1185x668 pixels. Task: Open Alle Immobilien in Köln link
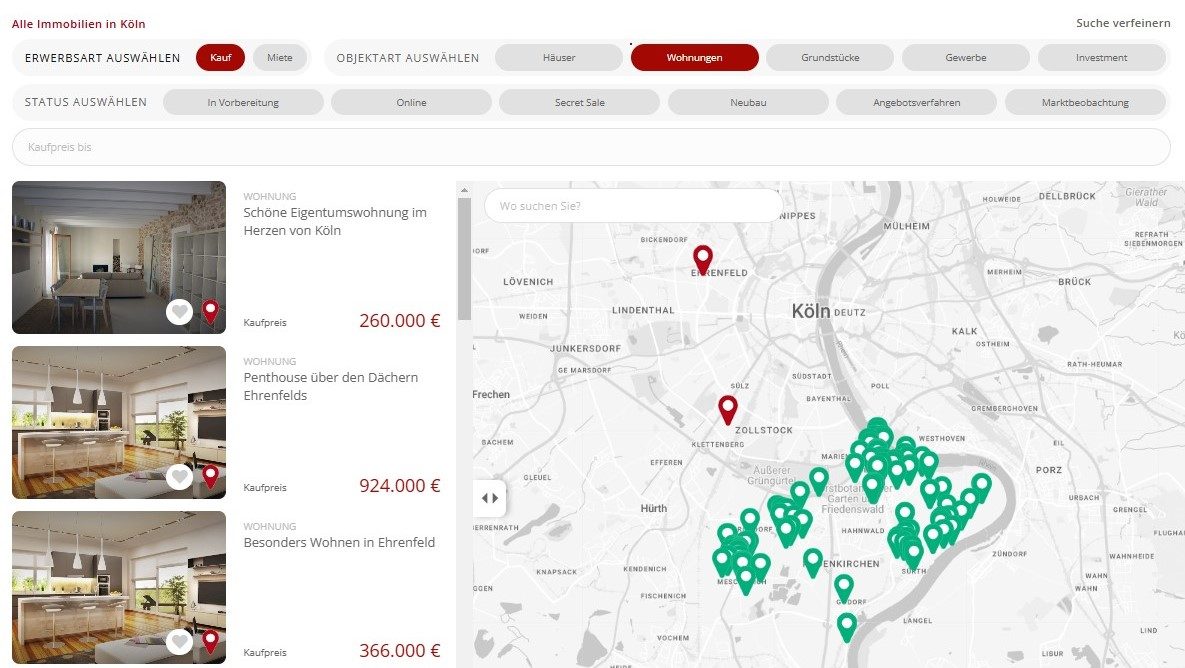click(x=79, y=23)
